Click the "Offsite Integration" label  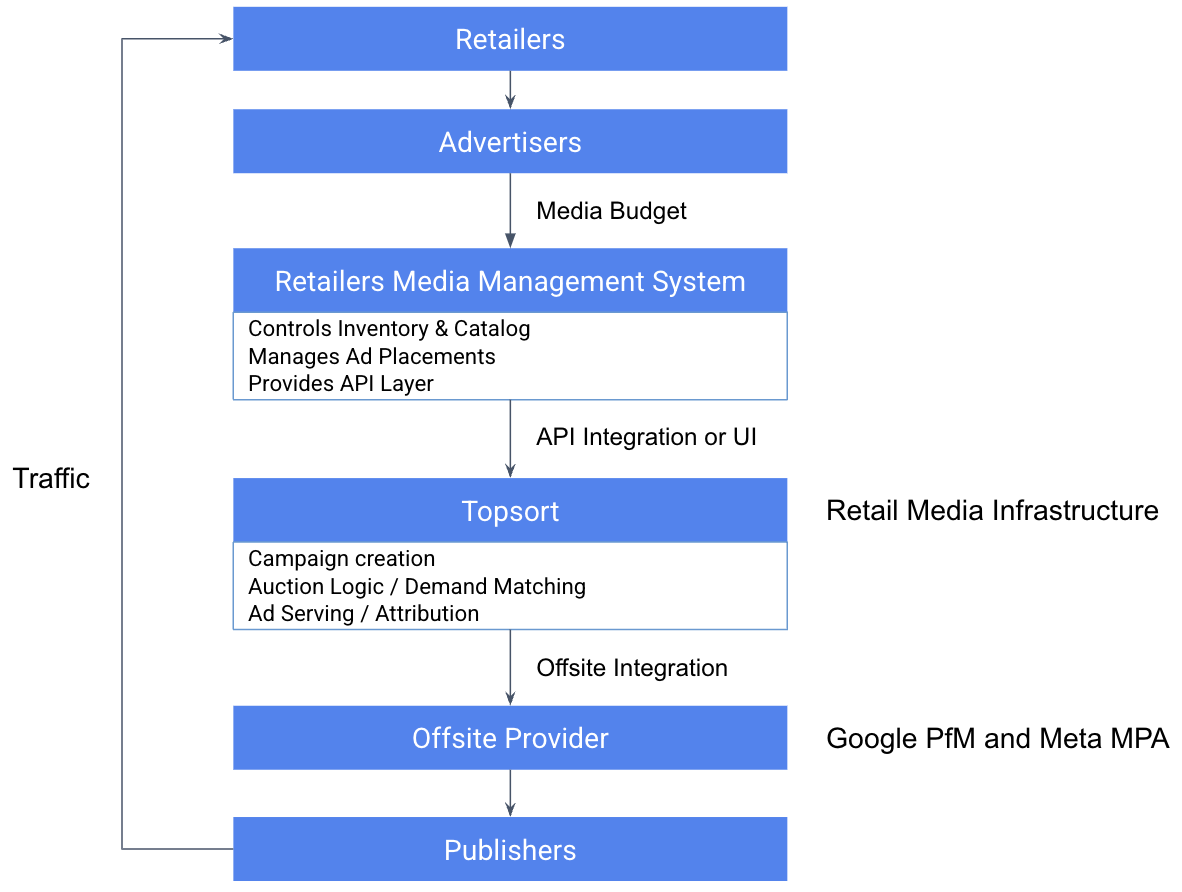[x=632, y=668]
